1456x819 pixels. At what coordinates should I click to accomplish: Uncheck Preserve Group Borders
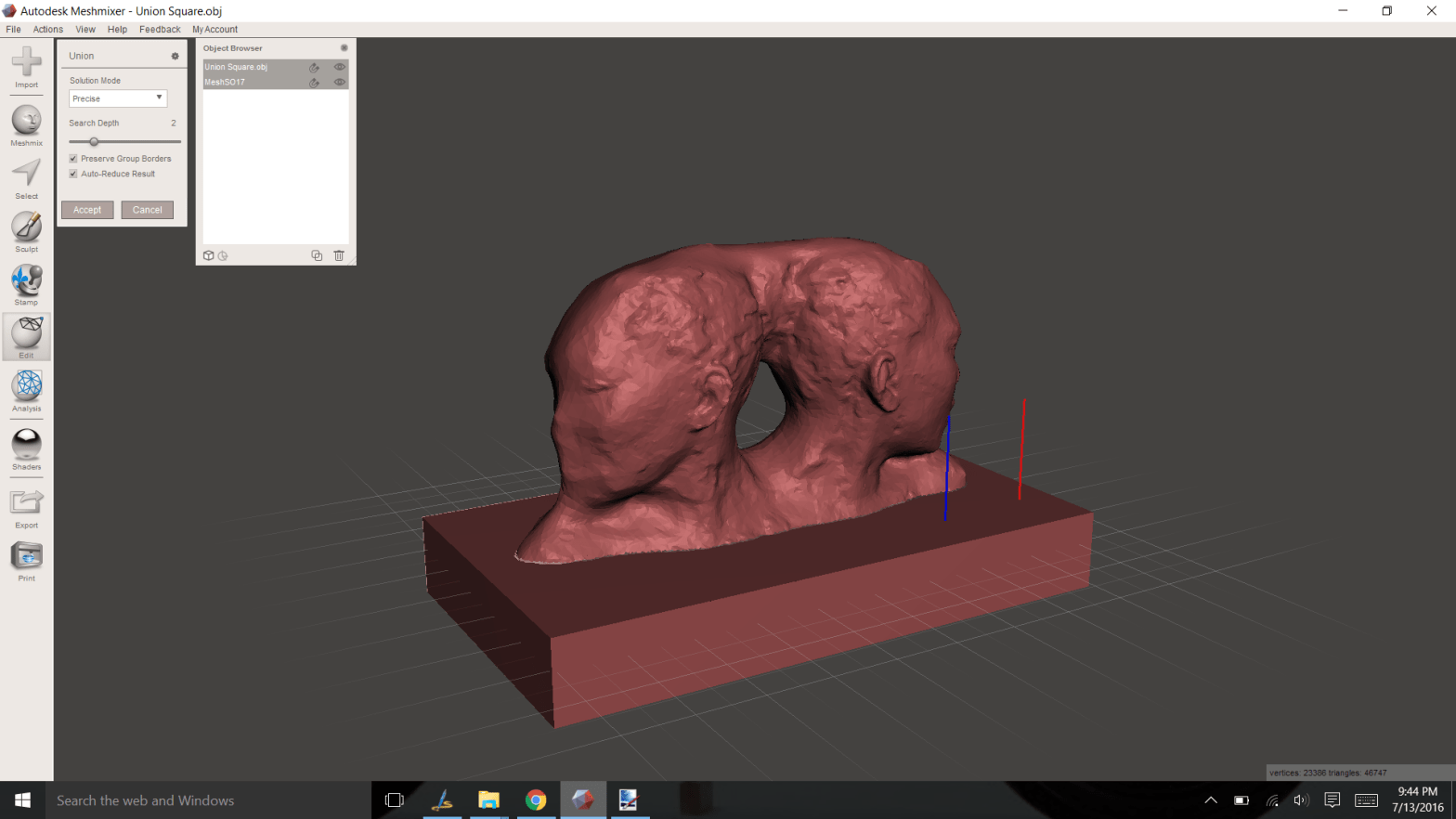click(x=73, y=159)
